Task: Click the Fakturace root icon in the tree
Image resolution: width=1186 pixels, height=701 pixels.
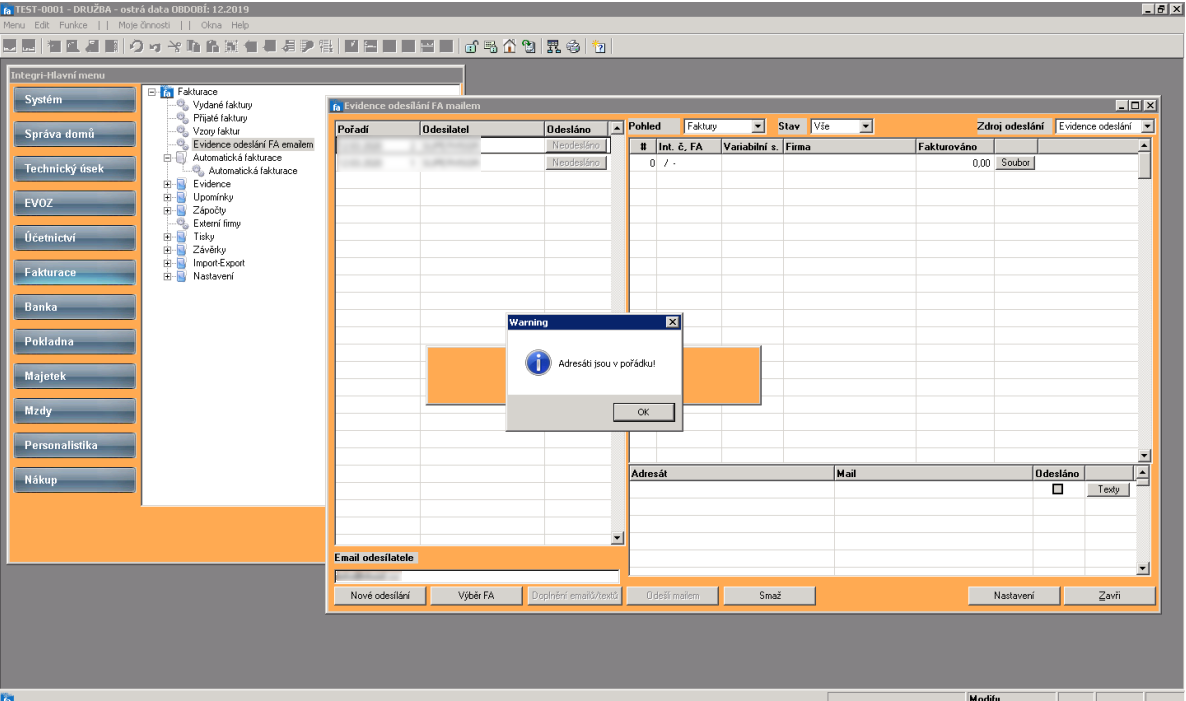Action: tap(167, 92)
